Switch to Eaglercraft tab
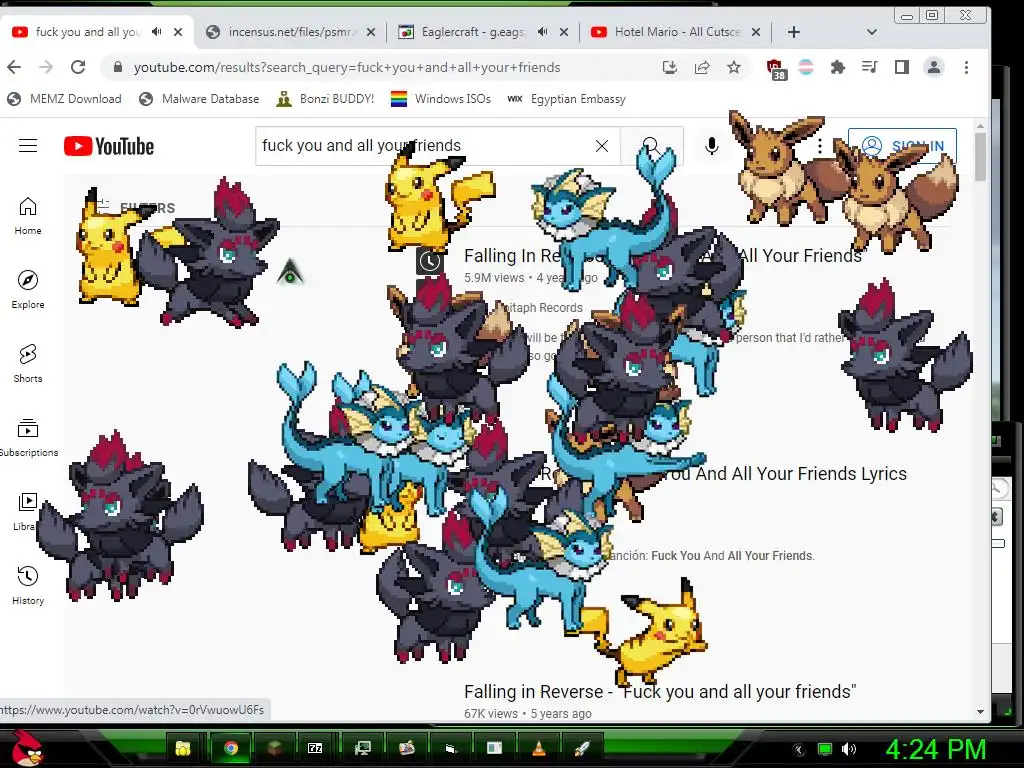The width and height of the screenshot is (1024, 768). tap(483, 32)
